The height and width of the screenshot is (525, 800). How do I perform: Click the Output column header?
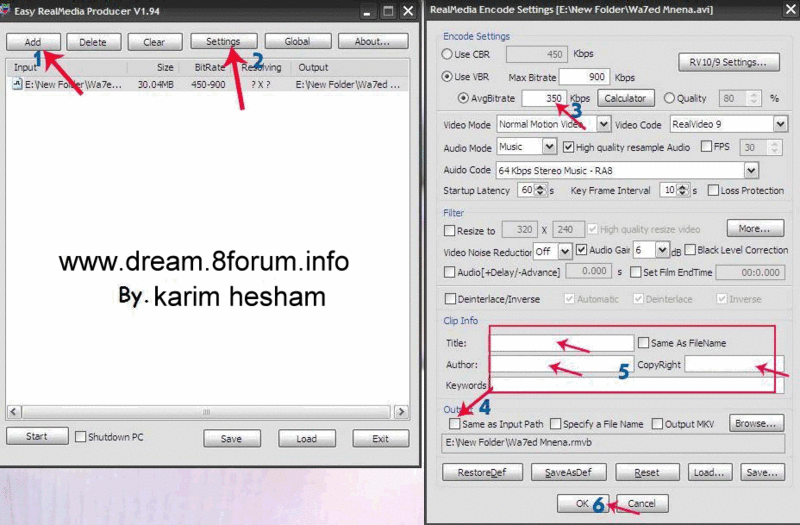coord(313,67)
